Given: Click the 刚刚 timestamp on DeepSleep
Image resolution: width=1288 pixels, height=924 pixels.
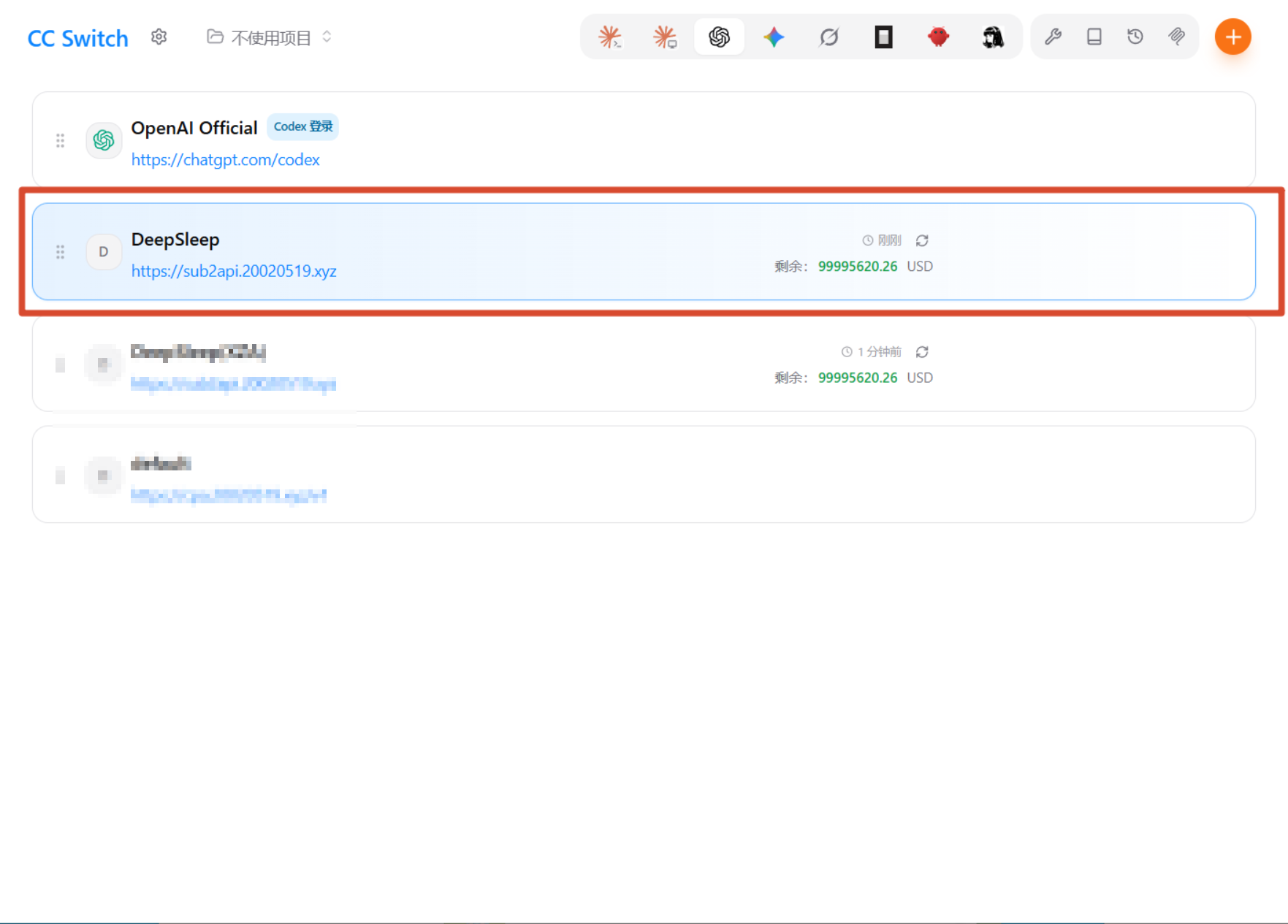Looking at the screenshot, I should [882, 240].
